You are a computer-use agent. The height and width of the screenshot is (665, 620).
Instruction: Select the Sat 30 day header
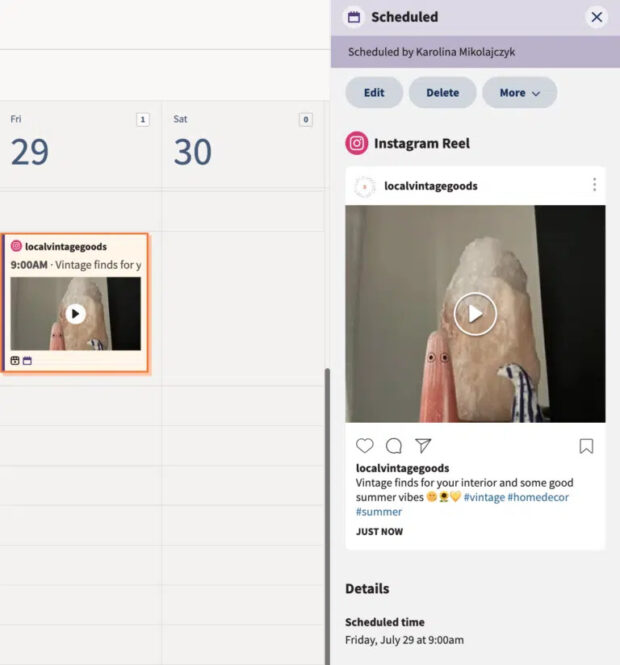[x=243, y=144]
